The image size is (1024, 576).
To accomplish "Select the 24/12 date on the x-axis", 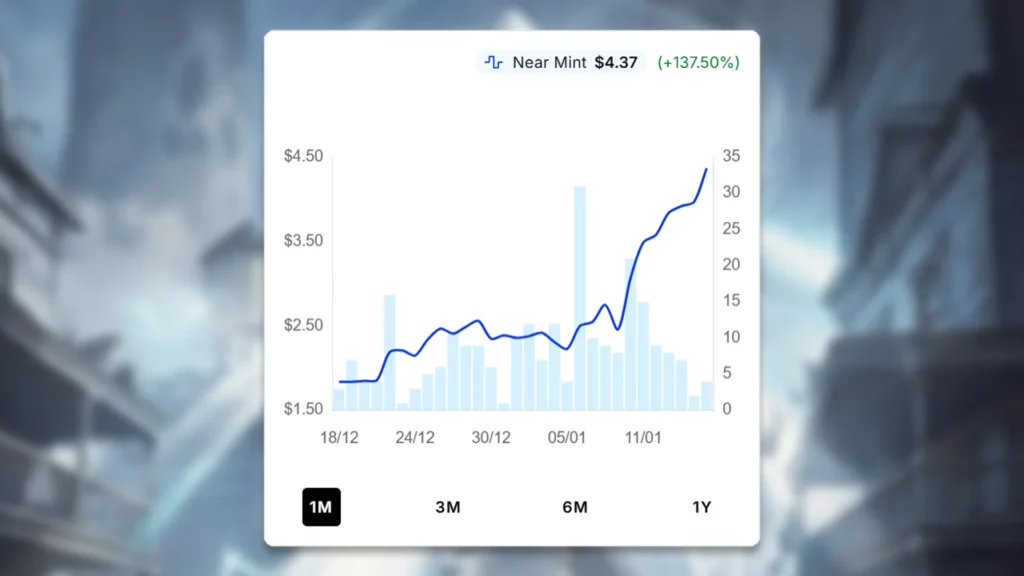I will [415, 438].
